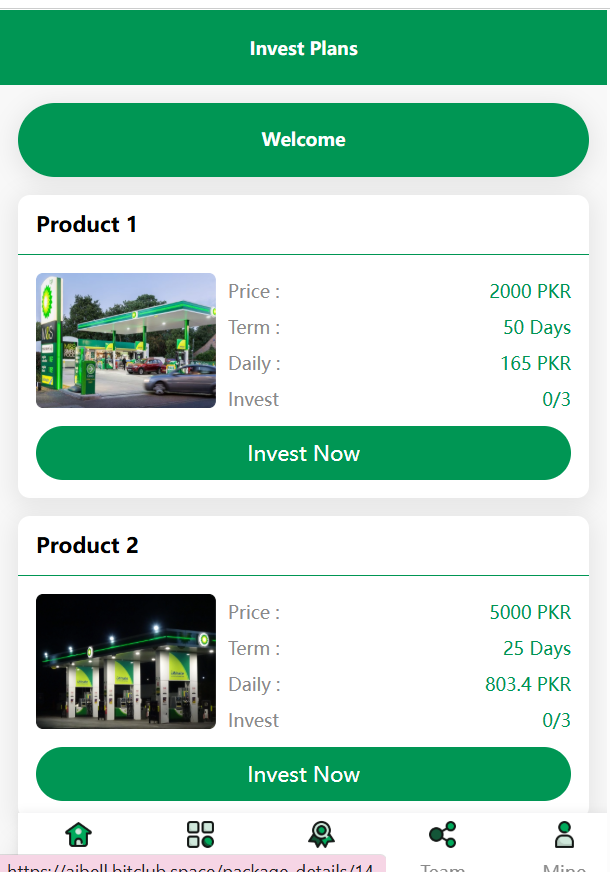610x872 pixels.
Task: Click Invest Now for Product 2
Action: point(303,774)
